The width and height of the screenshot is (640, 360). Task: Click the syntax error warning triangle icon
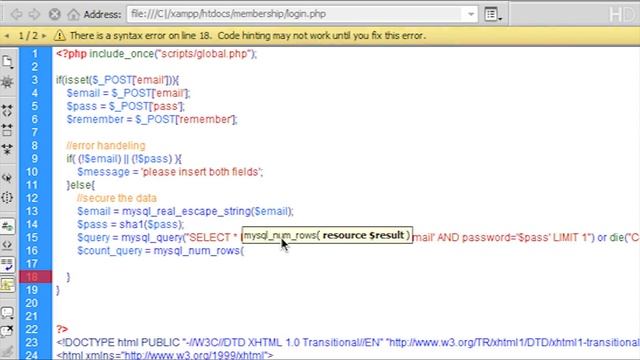pyautogui.click(x=60, y=36)
